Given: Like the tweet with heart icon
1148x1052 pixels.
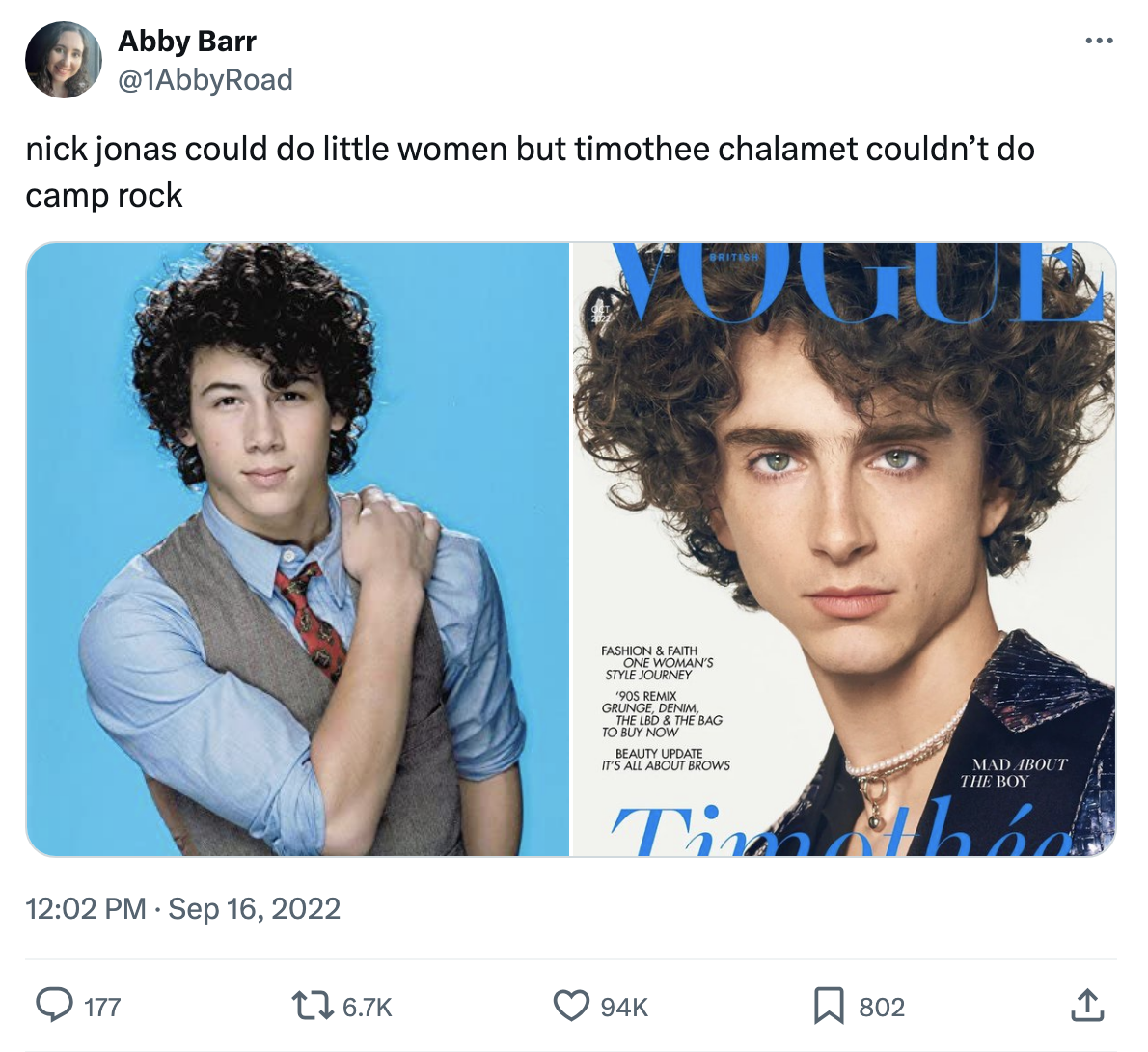Looking at the screenshot, I should point(571,1006).
